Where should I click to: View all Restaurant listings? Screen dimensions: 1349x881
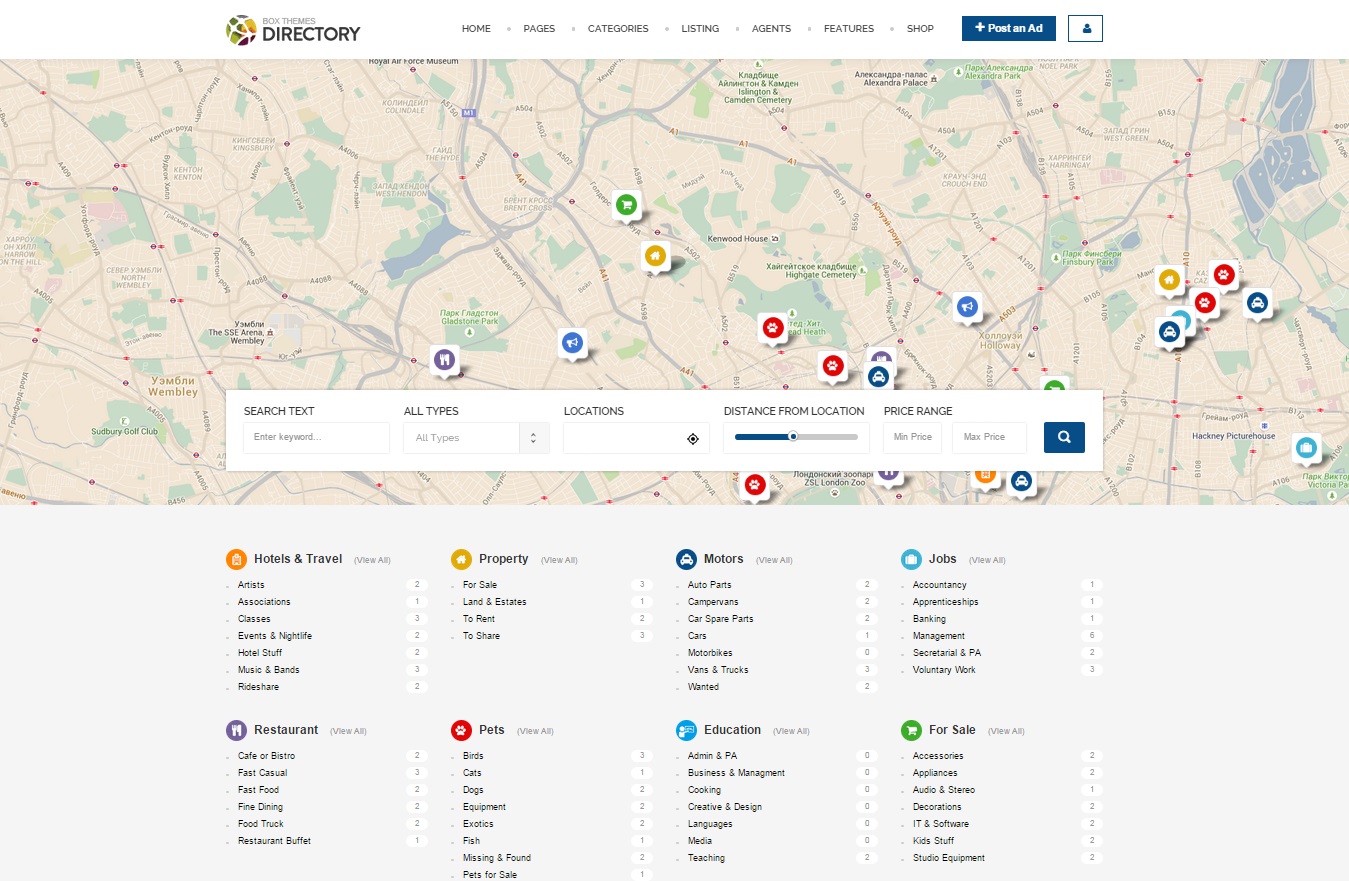point(348,731)
